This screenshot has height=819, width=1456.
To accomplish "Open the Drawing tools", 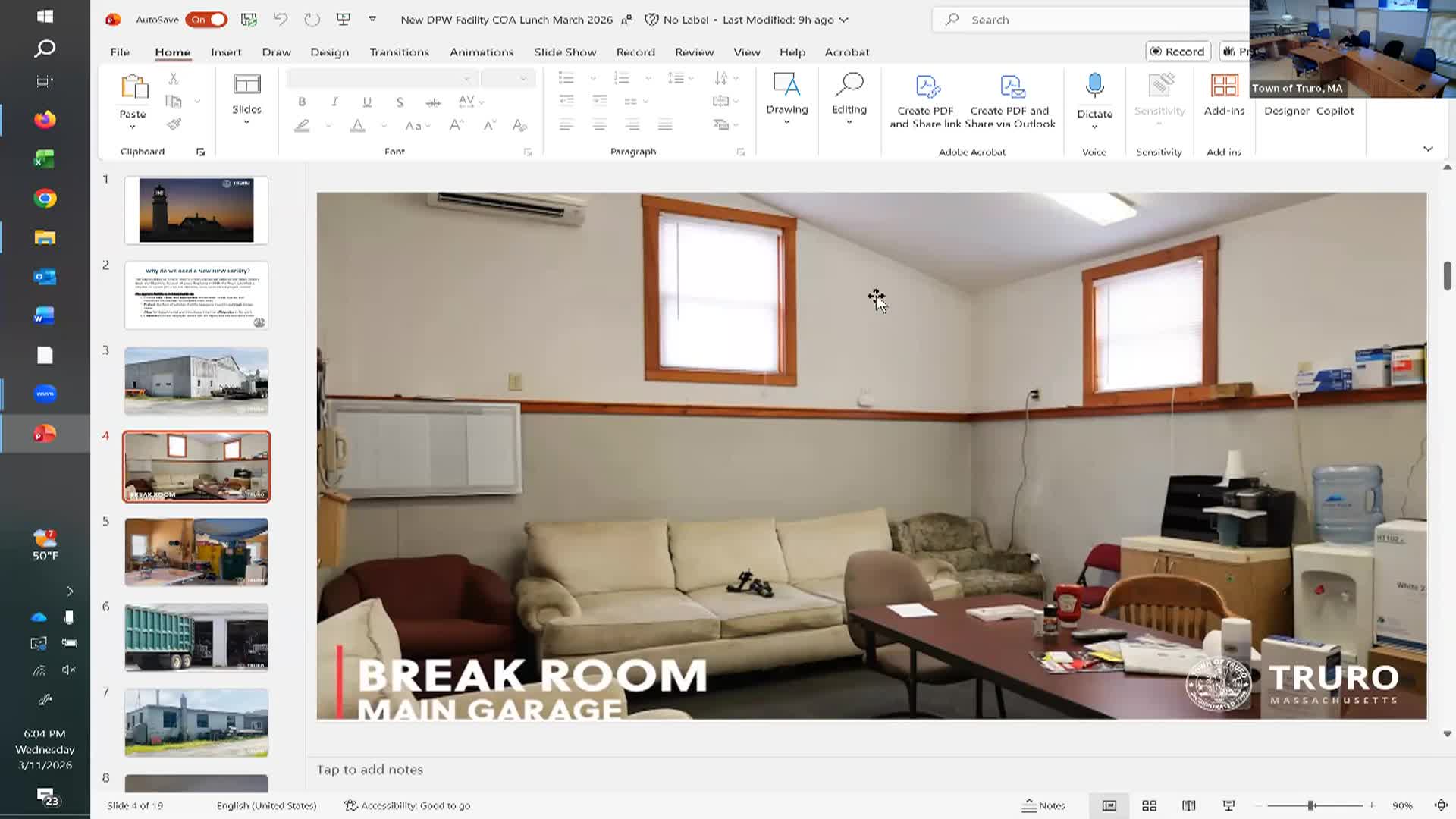I will (786, 99).
